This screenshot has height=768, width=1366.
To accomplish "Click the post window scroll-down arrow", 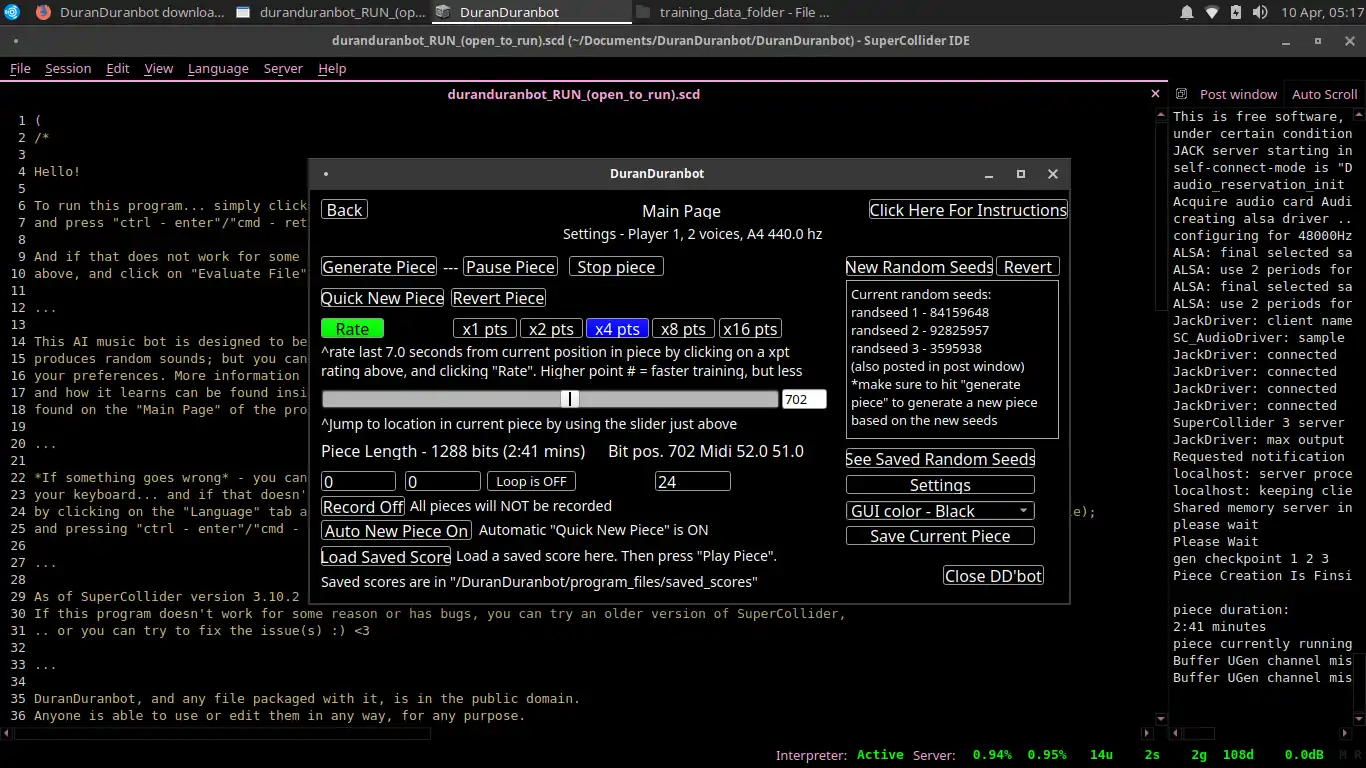I will pos(1360,719).
